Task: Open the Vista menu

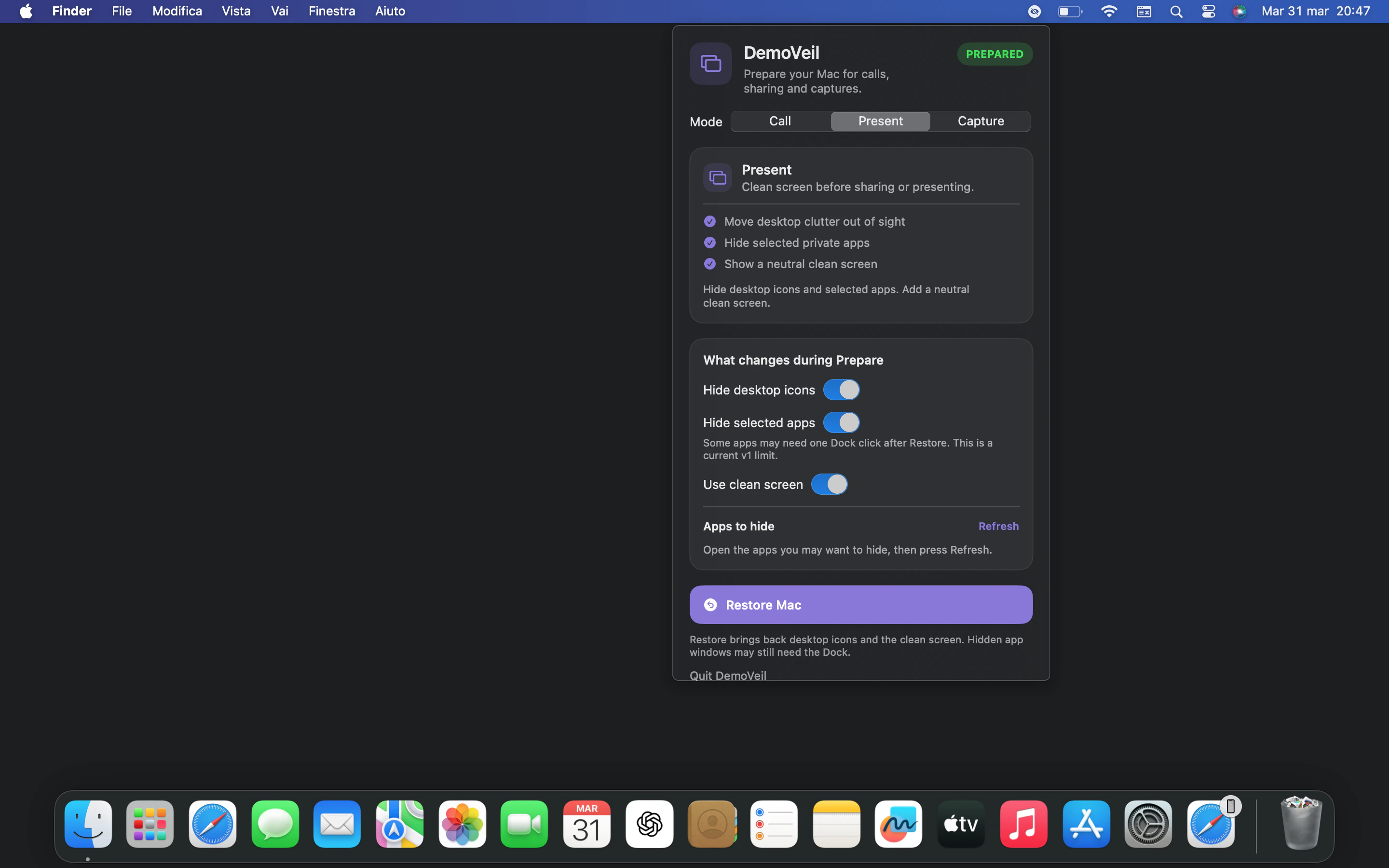Action: click(x=236, y=12)
